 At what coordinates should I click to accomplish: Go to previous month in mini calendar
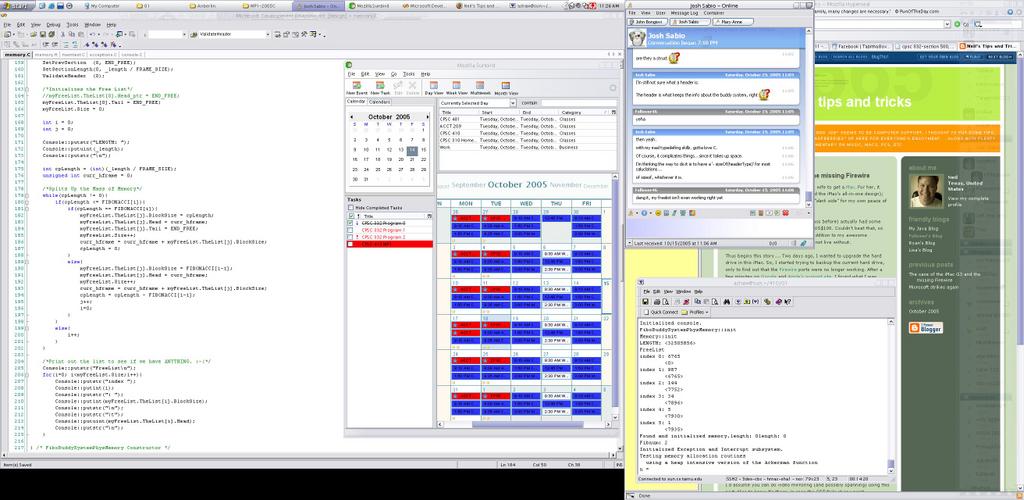pyautogui.click(x=352, y=117)
